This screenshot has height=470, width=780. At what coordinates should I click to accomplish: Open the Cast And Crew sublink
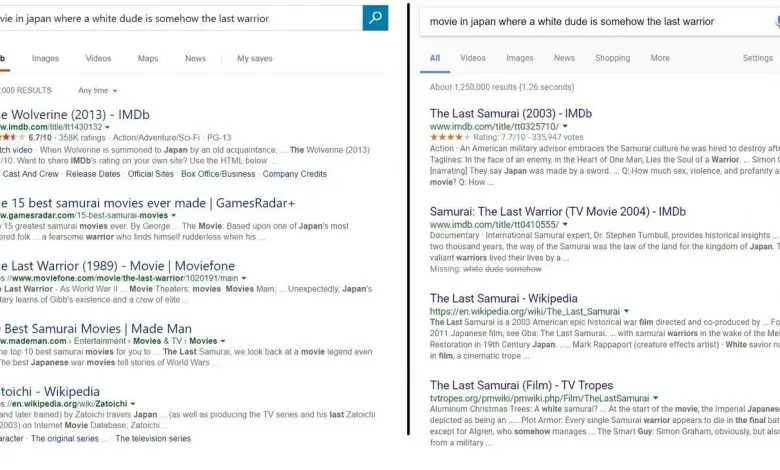(32, 174)
